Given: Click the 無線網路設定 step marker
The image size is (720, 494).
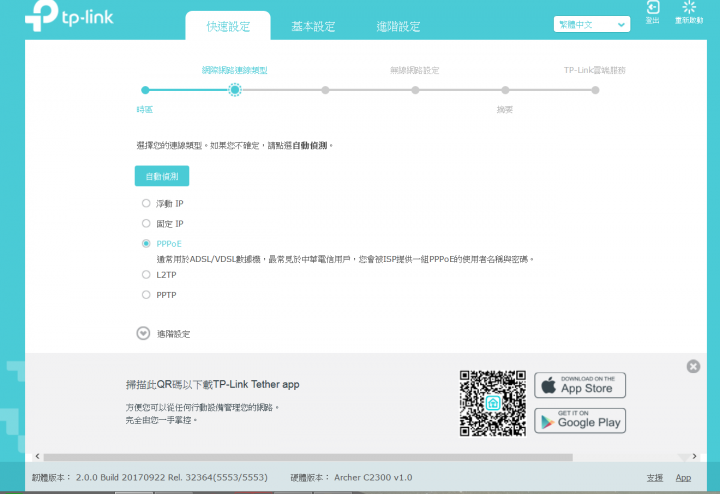Looking at the screenshot, I should [415, 90].
